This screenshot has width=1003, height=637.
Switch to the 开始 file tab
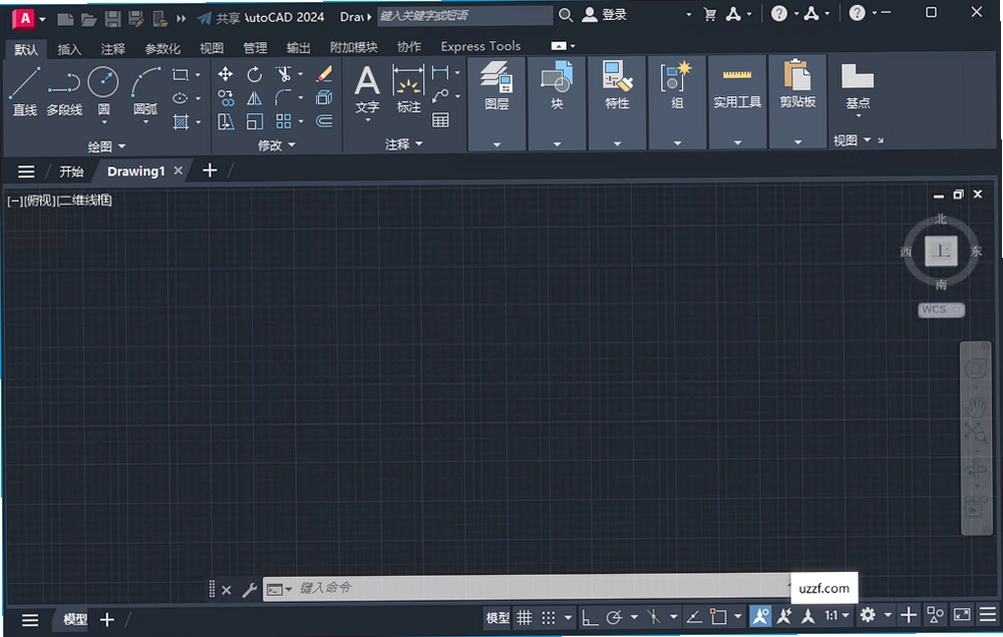[x=72, y=171]
